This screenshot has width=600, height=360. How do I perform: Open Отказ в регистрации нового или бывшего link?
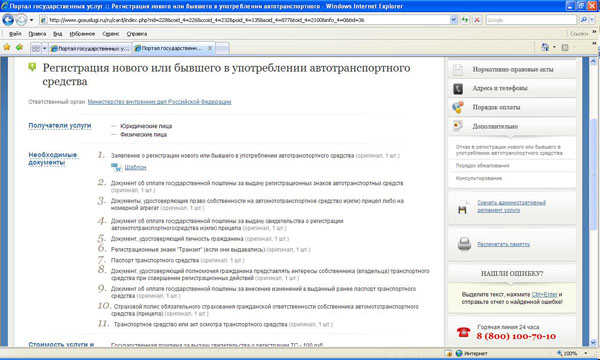[x=509, y=150]
